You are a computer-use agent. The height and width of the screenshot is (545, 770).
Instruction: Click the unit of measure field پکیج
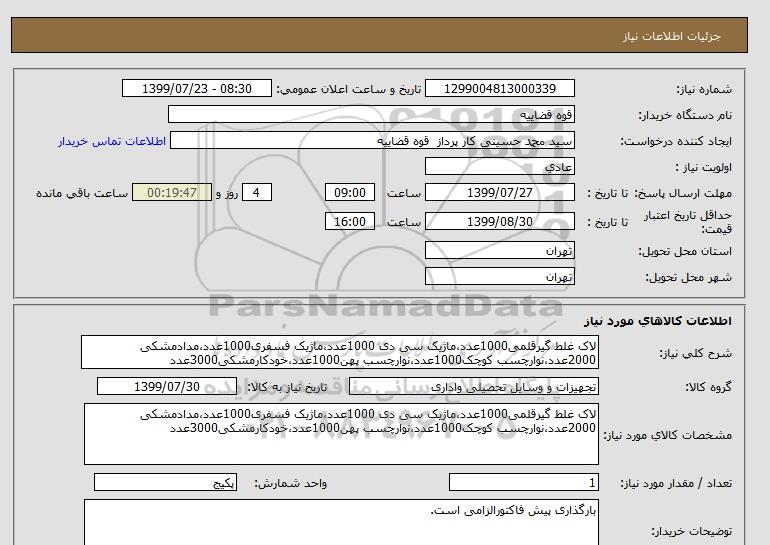(165, 482)
